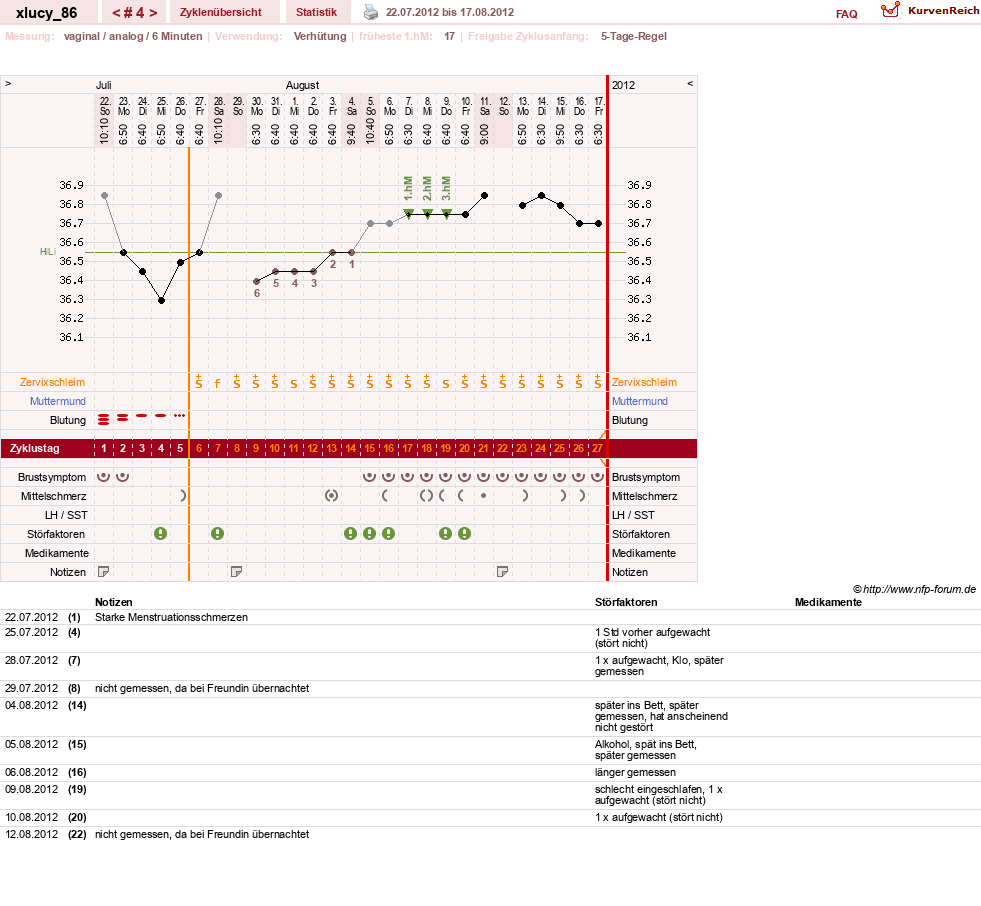The width and height of the screenshot is (981, 906).
Task: Click the temperature point on 11 August
Action: [484, 196]
